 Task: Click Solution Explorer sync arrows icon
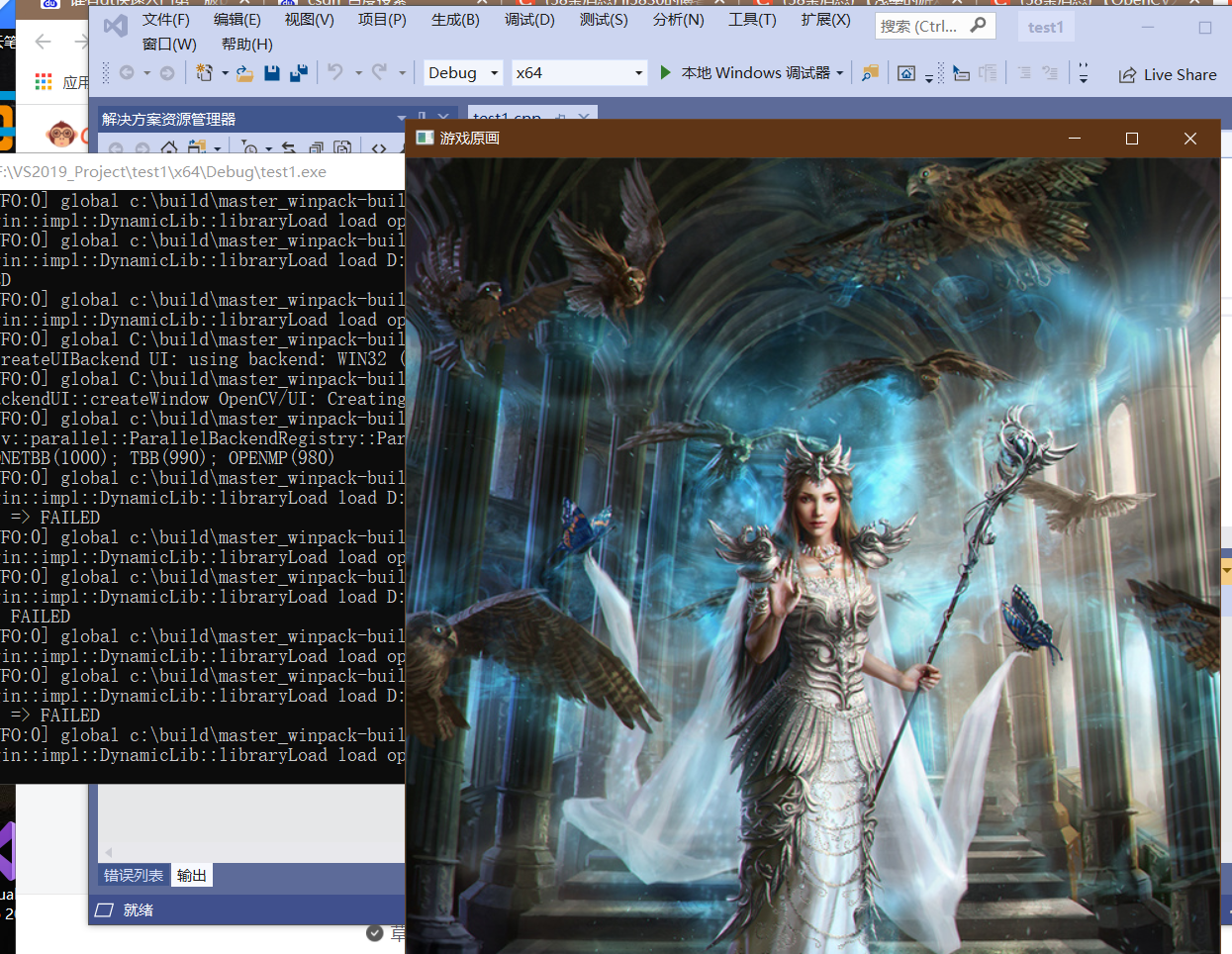coord(289,148)
